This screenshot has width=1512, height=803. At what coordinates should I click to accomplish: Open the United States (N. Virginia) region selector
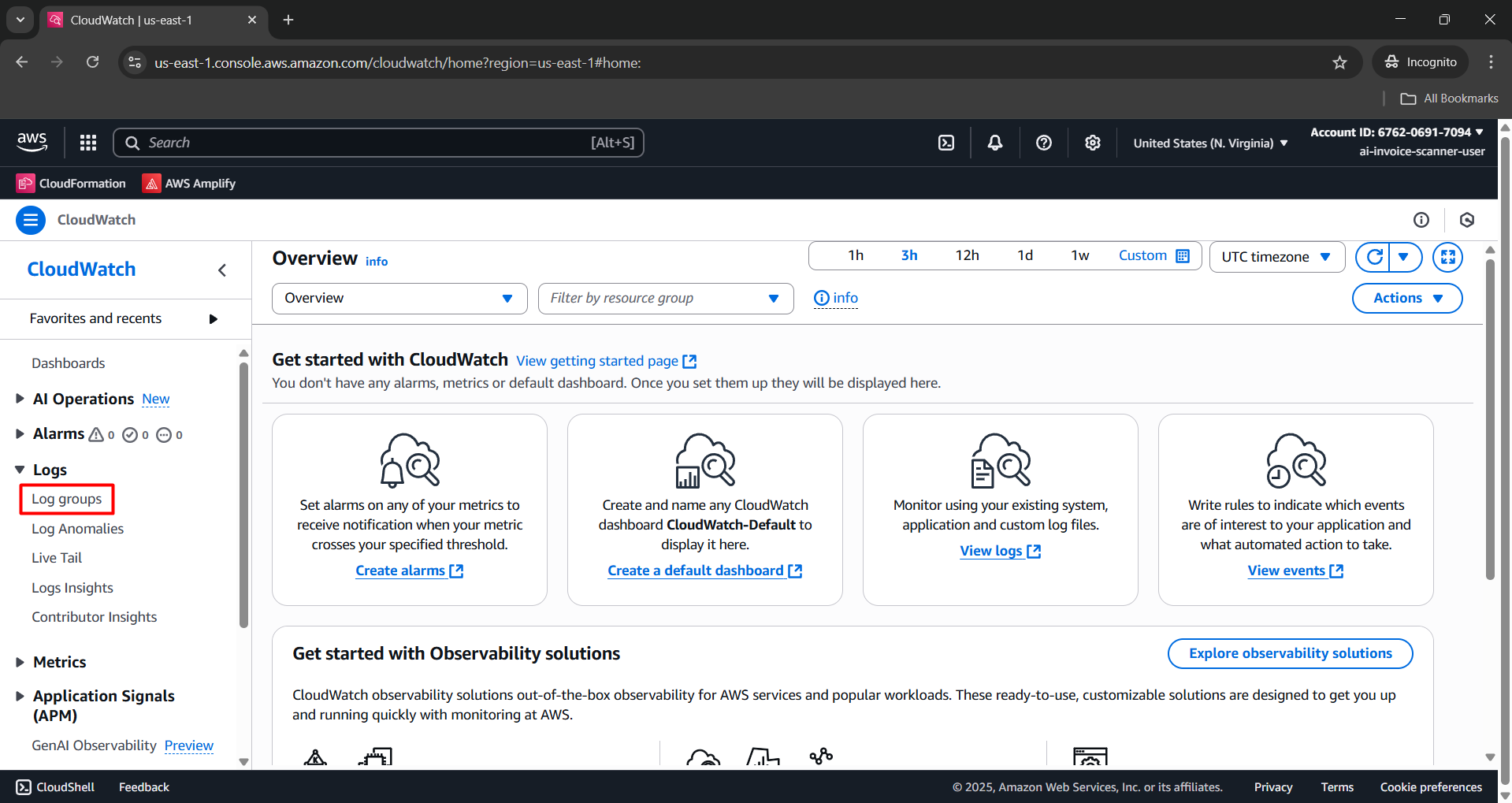click(x=1209, y=143)
